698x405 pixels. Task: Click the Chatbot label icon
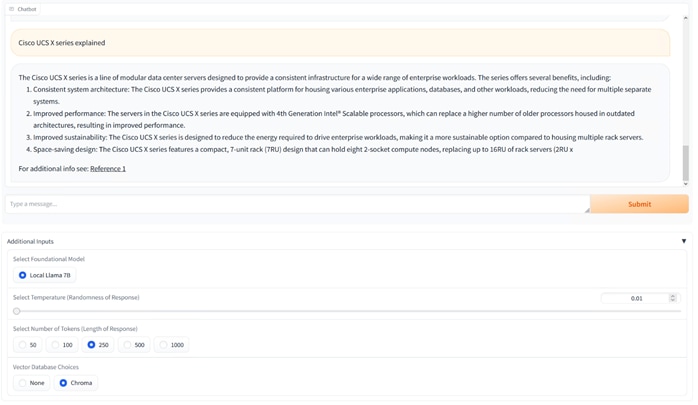coord(12,9)
